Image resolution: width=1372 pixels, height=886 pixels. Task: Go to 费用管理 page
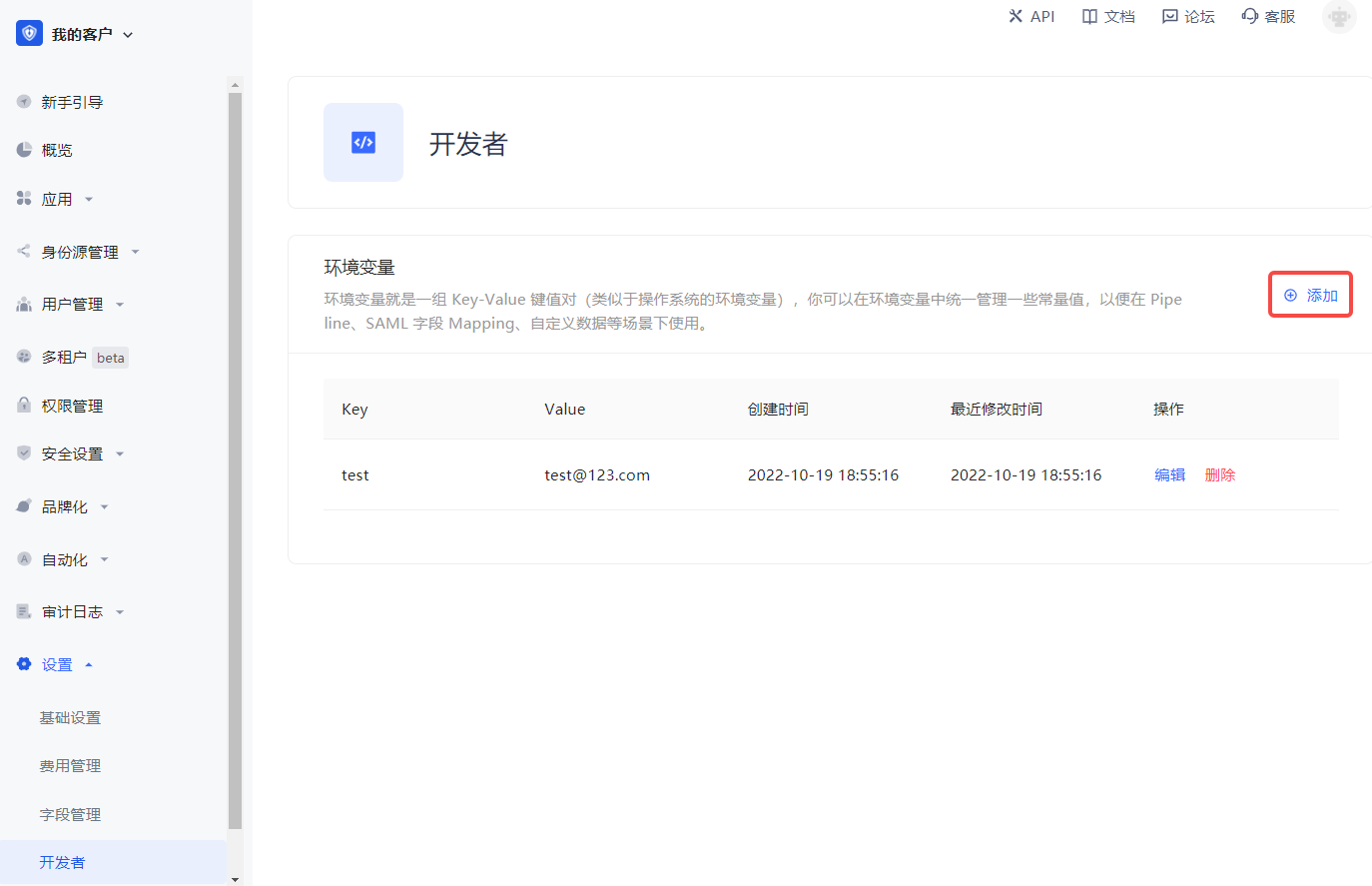[70, 765]
